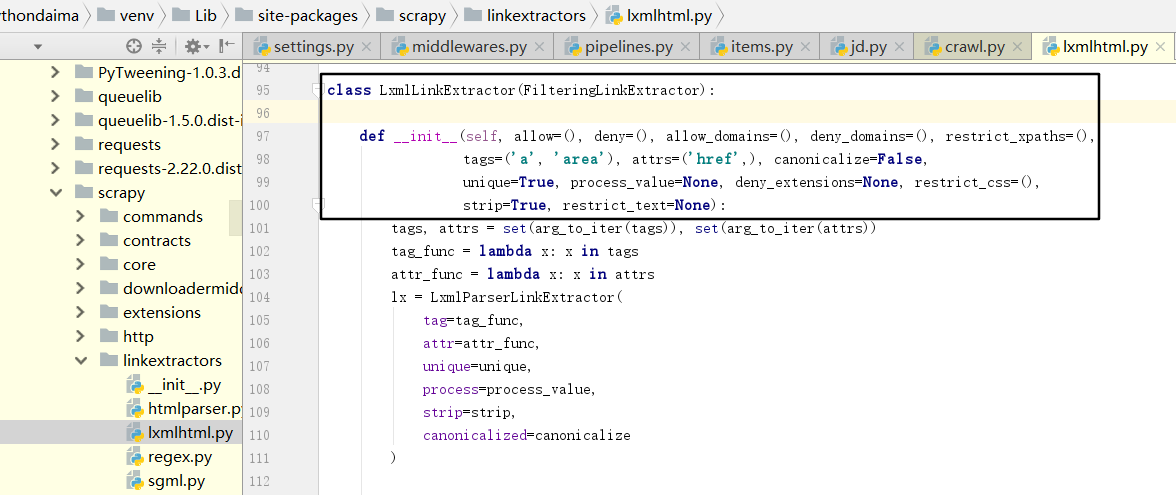1176x495 pixels.
Task: Expand the contracts folder arrow
Action: tap(80, 240)
